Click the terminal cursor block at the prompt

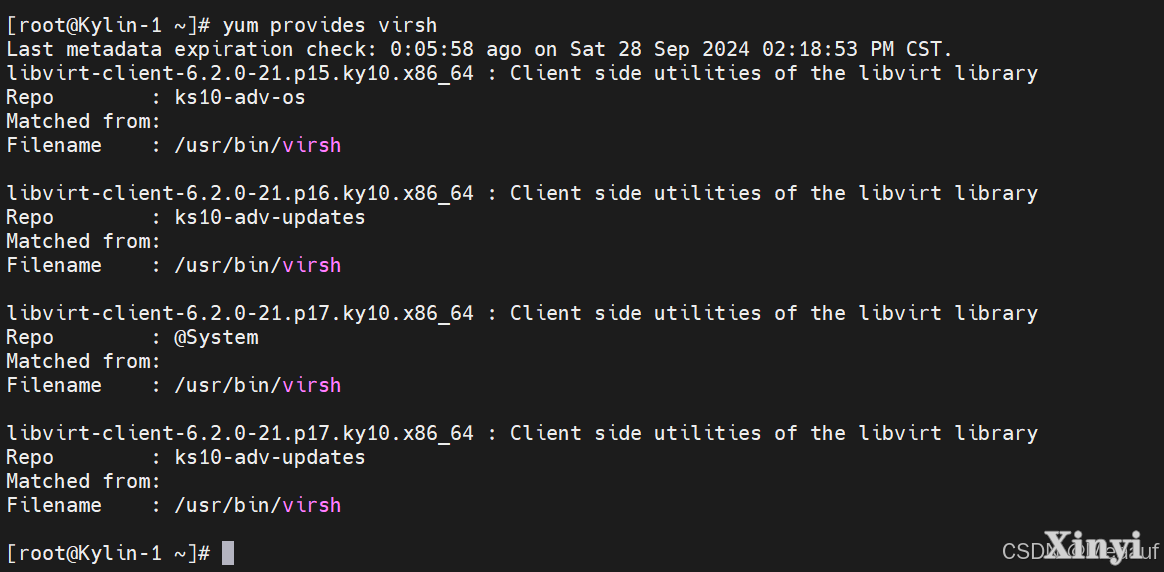[228, 553]
